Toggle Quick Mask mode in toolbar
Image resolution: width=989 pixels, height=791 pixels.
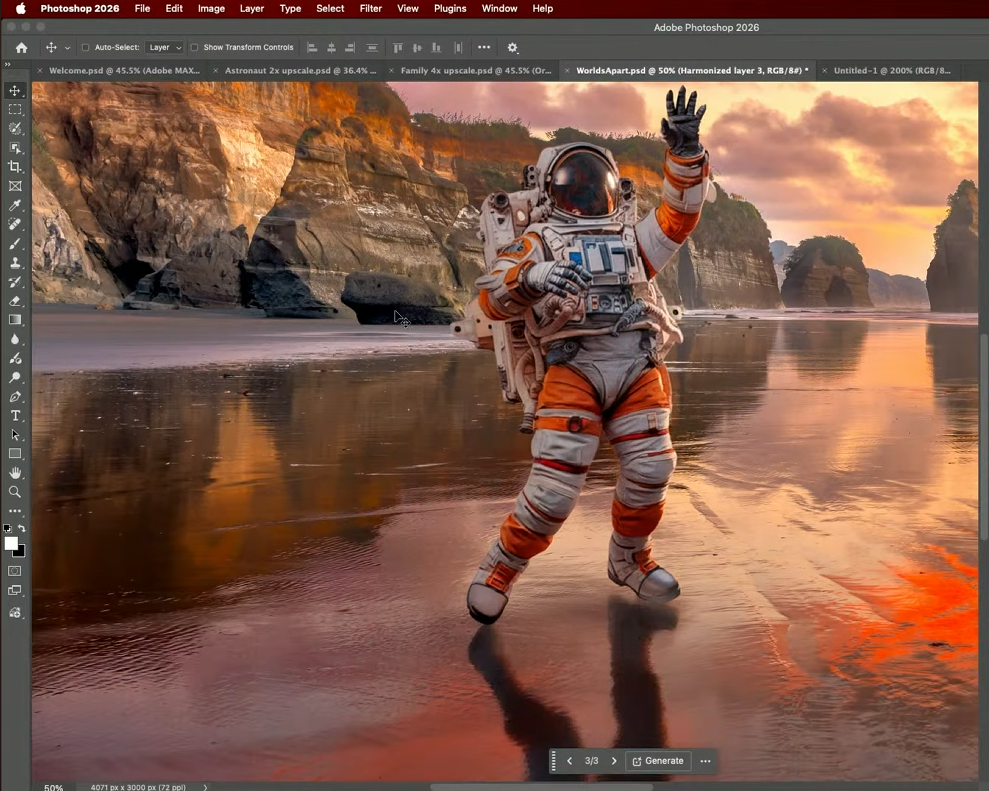click(x=15, y=571)
